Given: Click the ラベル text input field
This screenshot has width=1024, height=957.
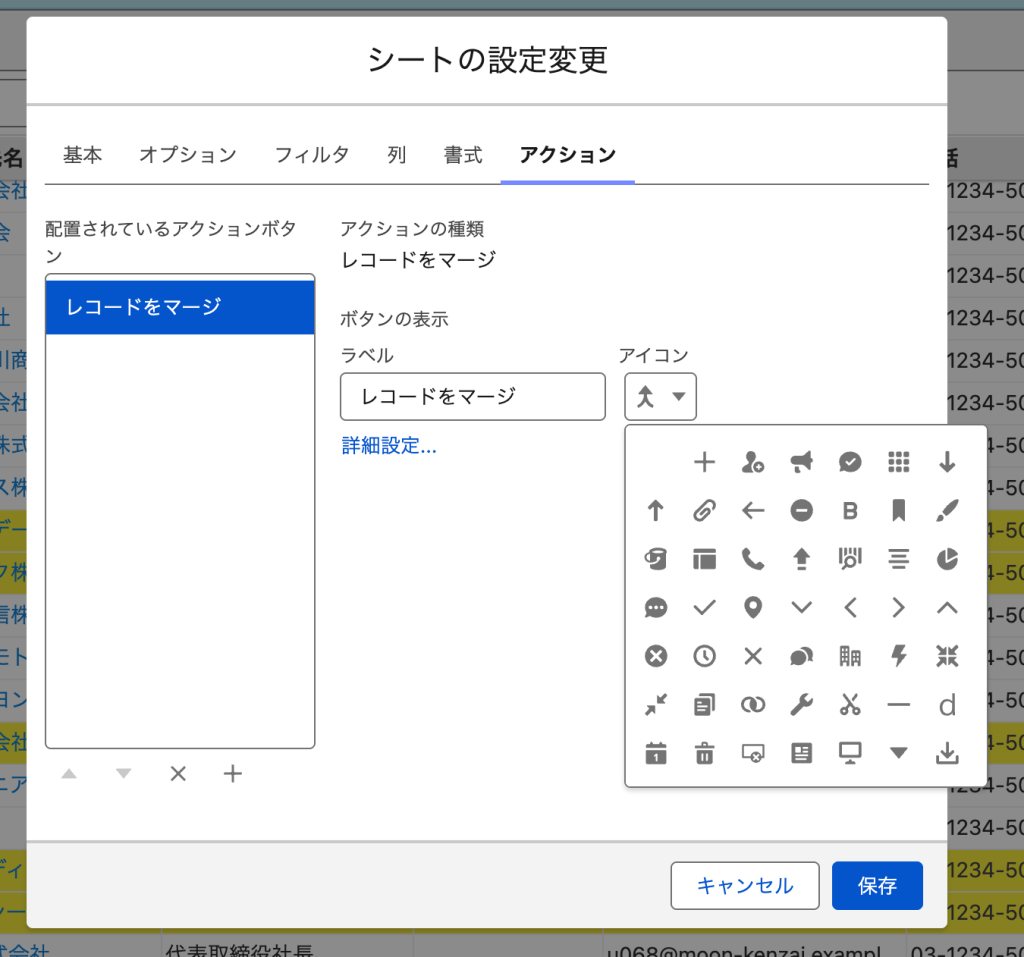Looking at the screenshot, I should click(x=472, y=397).
